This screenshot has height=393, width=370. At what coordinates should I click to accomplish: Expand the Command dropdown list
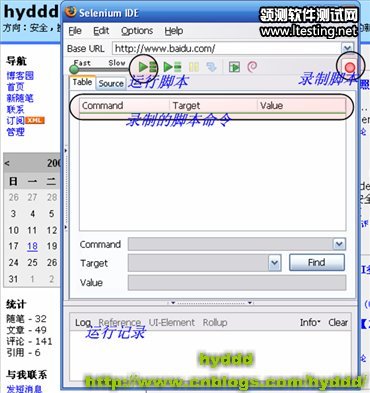point(339,244)
